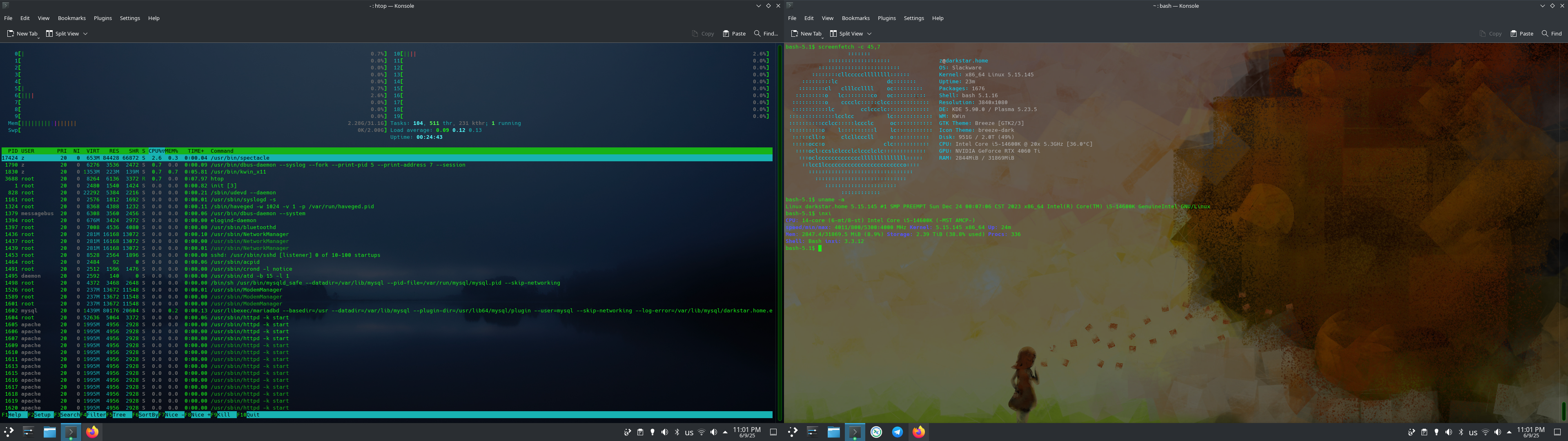The image size is (1568, 441).
Task: Click the KDE Connect taskbar icon beside Telegram
Action: click(876, 432)
